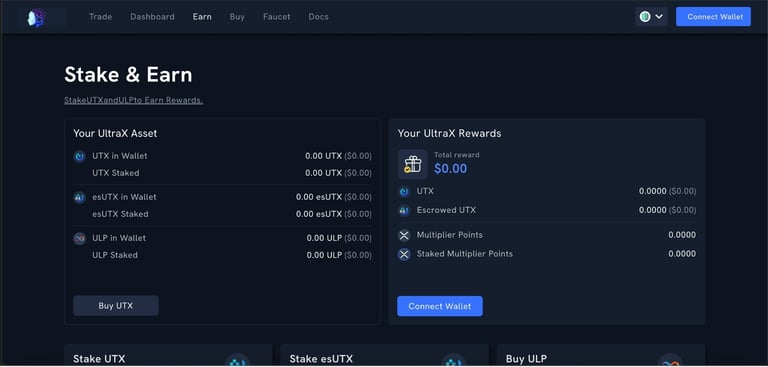Click the Multiplier Points row icon
768x367 pixels.
click(x=404, y=235)
